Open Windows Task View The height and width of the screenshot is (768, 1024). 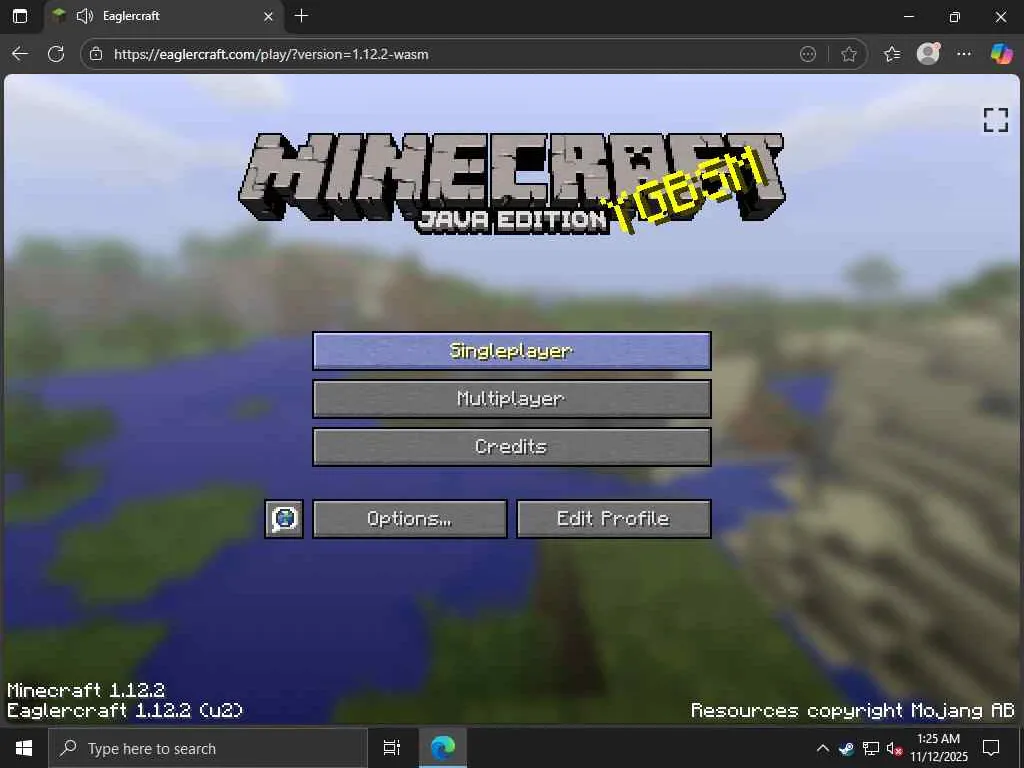pyautogui.click(x=391, y=748)
